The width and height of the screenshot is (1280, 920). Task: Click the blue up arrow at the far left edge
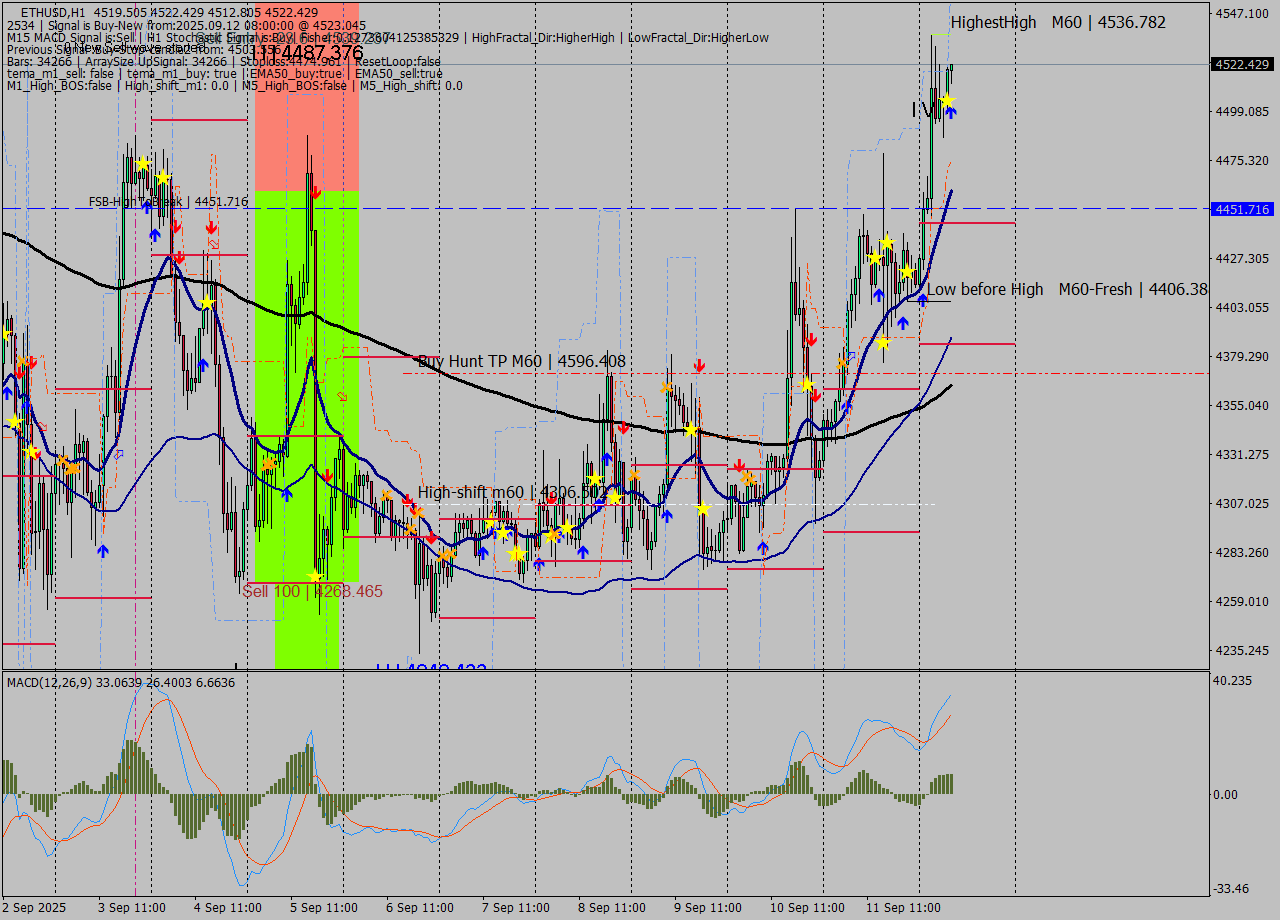point(7,392)
